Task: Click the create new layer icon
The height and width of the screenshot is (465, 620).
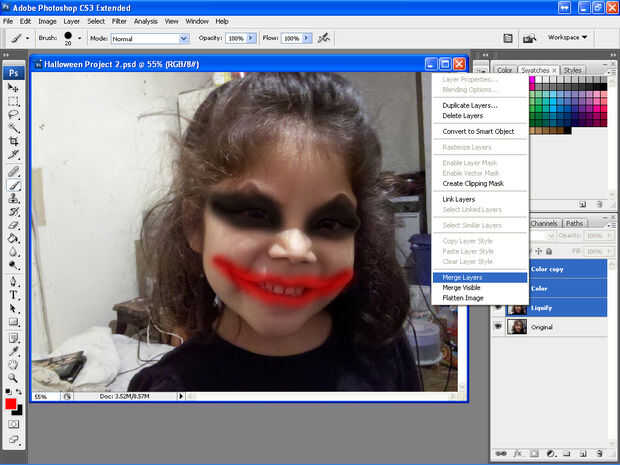Action: (583, 454)
